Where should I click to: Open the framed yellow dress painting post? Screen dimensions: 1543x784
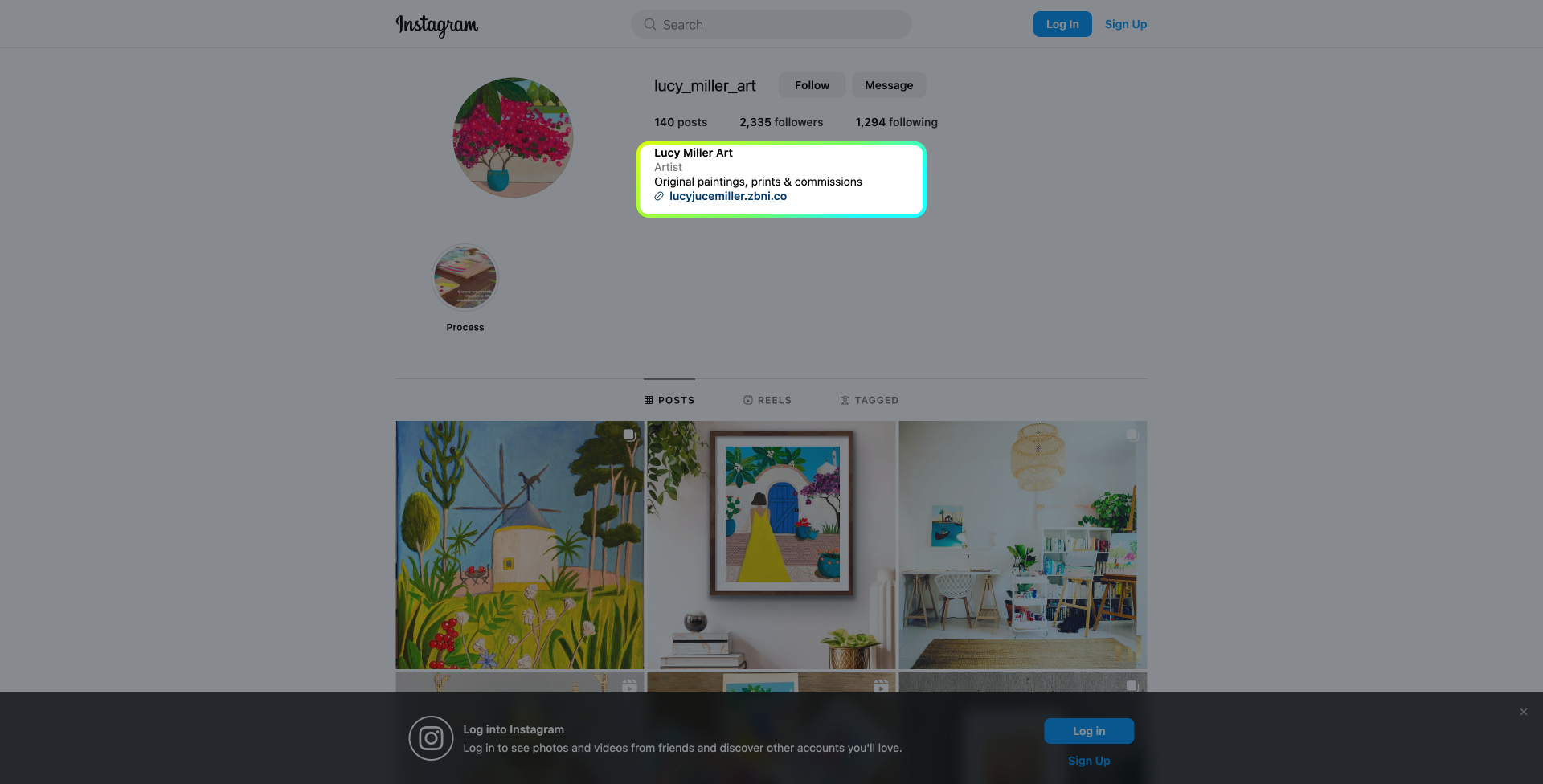[x=771, y=545]
